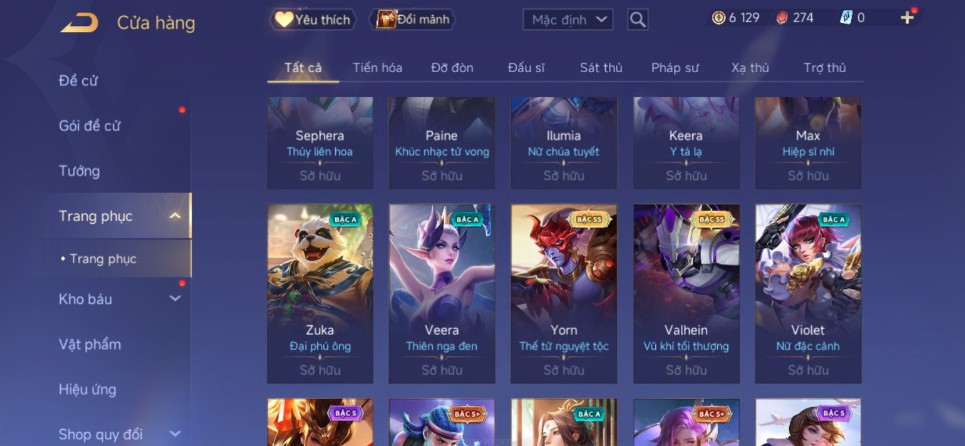Collapse the Trang phục sidebar section
Screen dimensions: 965x446
coord(175,216)
